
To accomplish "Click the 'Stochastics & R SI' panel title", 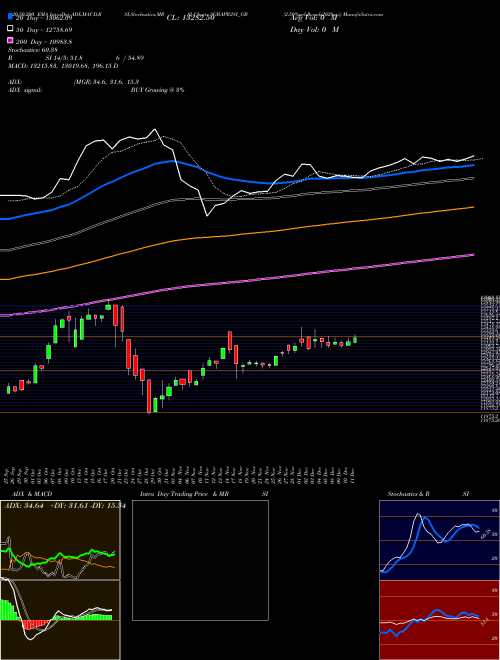I will (428, 494).
